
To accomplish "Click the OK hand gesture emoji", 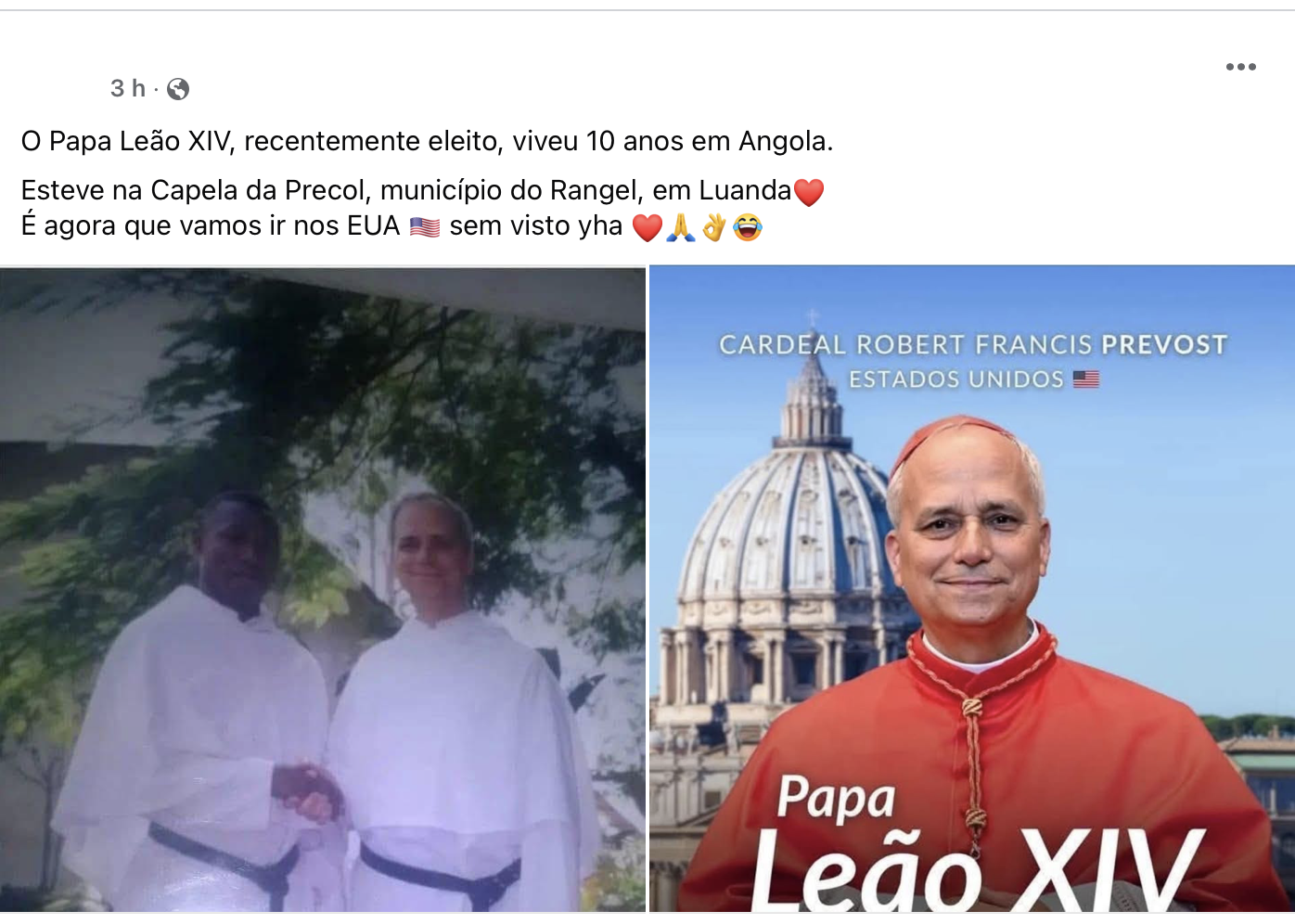I will [x=713, y=226].
